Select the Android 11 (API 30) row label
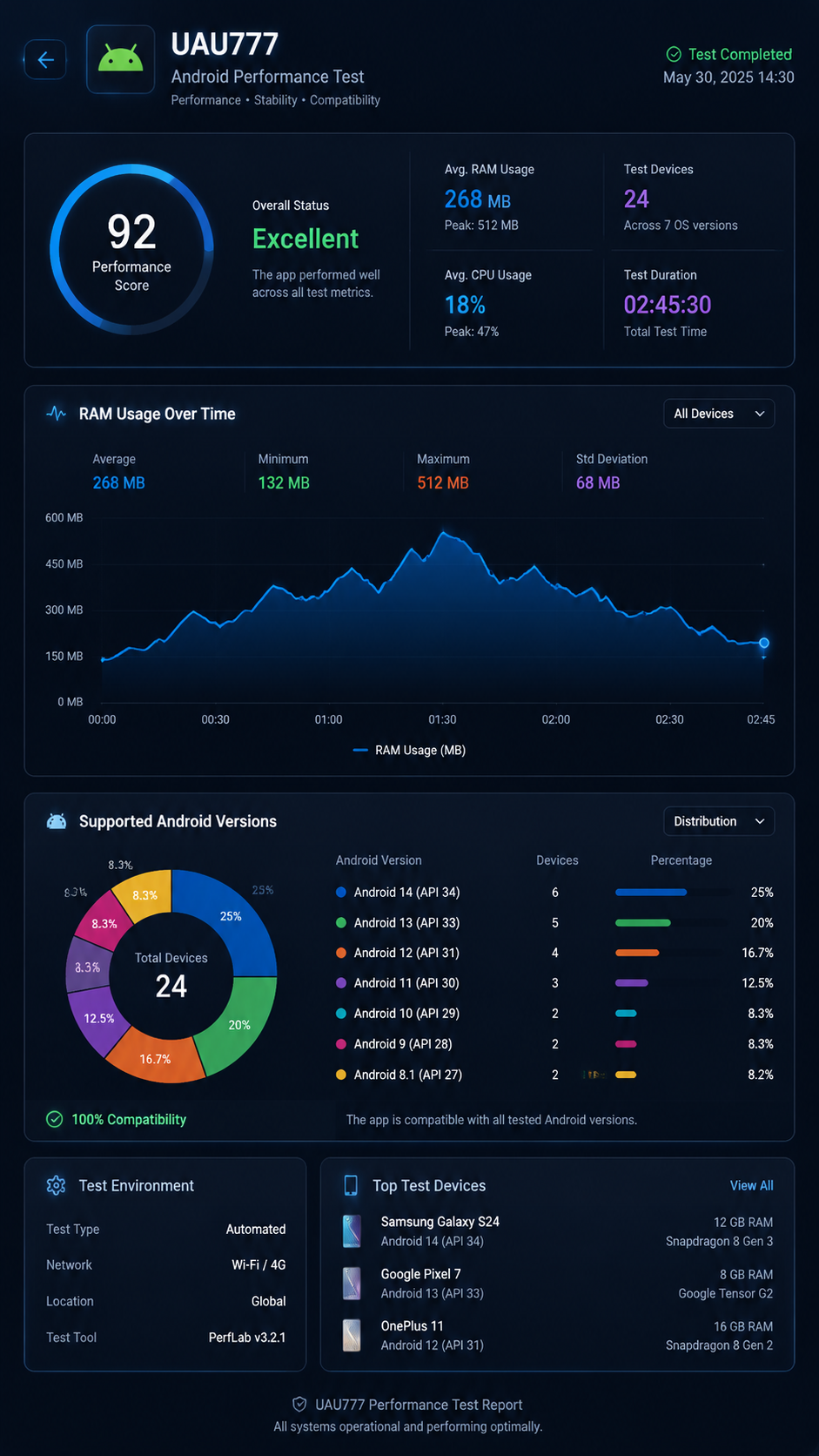Screen dimensions: 819x1456 pos(406,983)
